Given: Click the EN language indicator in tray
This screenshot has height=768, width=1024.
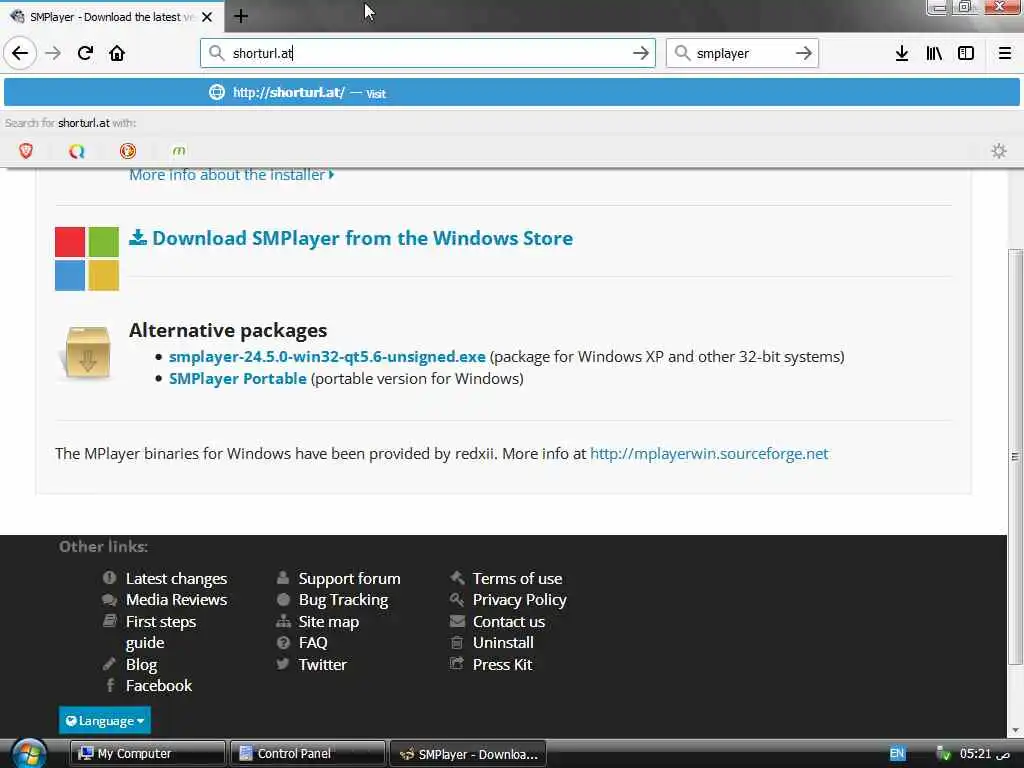Looking at the screenshot, I should [x=897, y=753].
